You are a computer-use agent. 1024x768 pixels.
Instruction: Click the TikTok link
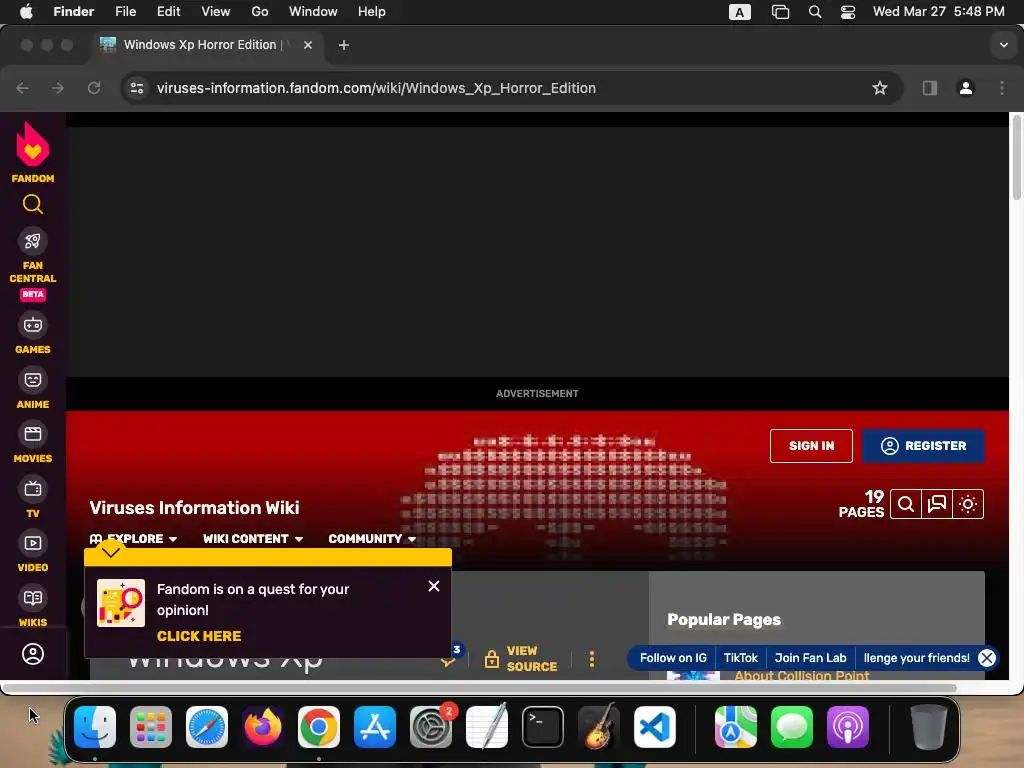pyautogui.click(x=741, y=658)
